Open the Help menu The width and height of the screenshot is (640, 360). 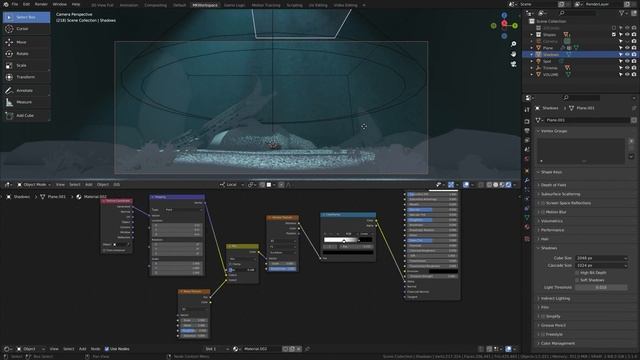click(x=76, y=4)
